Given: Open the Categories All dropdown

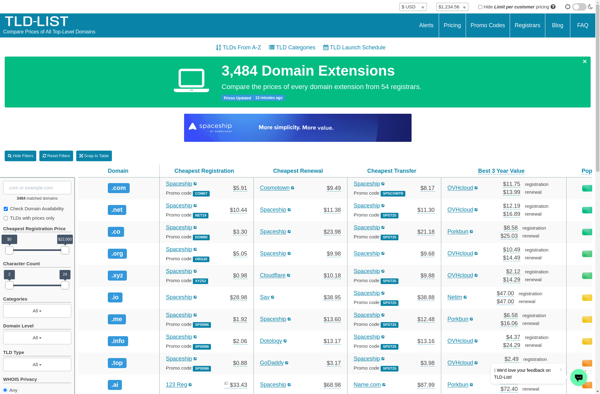Looking at the screenshot, I should 37,311.
